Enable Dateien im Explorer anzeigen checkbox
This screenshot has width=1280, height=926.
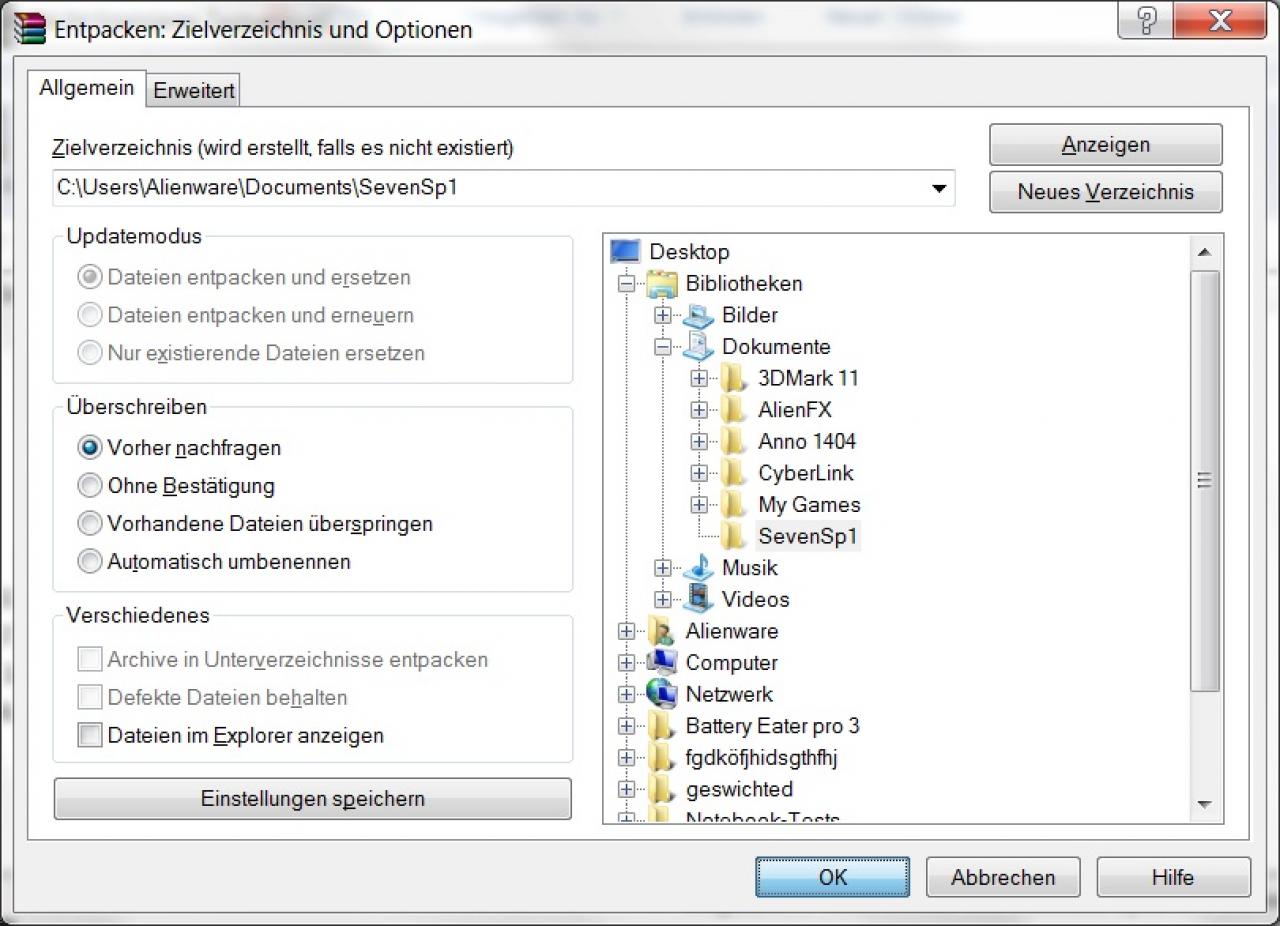pos(90,735)
